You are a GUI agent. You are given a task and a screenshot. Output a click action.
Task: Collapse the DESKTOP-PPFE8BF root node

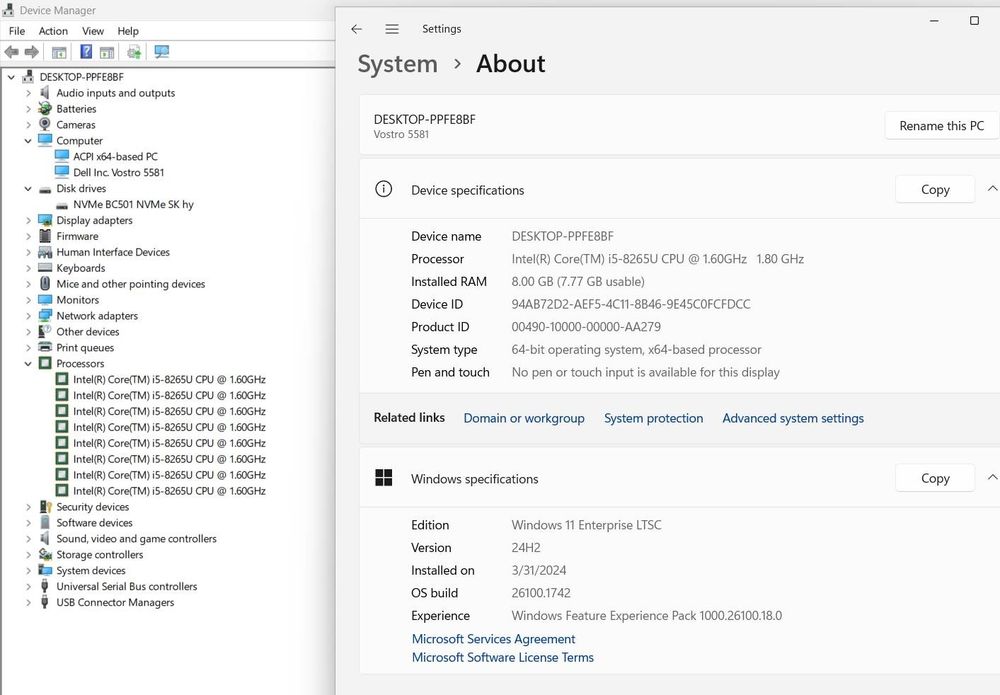coord(11,77)
